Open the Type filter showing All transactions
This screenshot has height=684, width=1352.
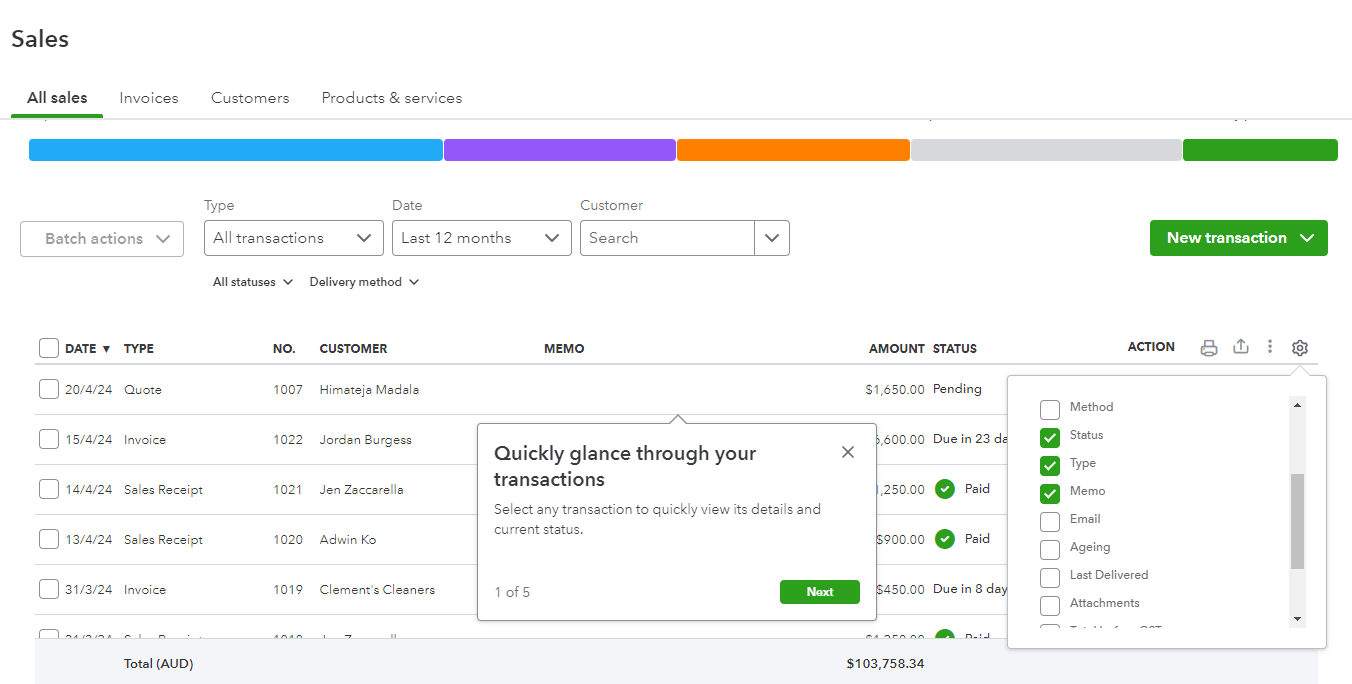coord(293,238)
